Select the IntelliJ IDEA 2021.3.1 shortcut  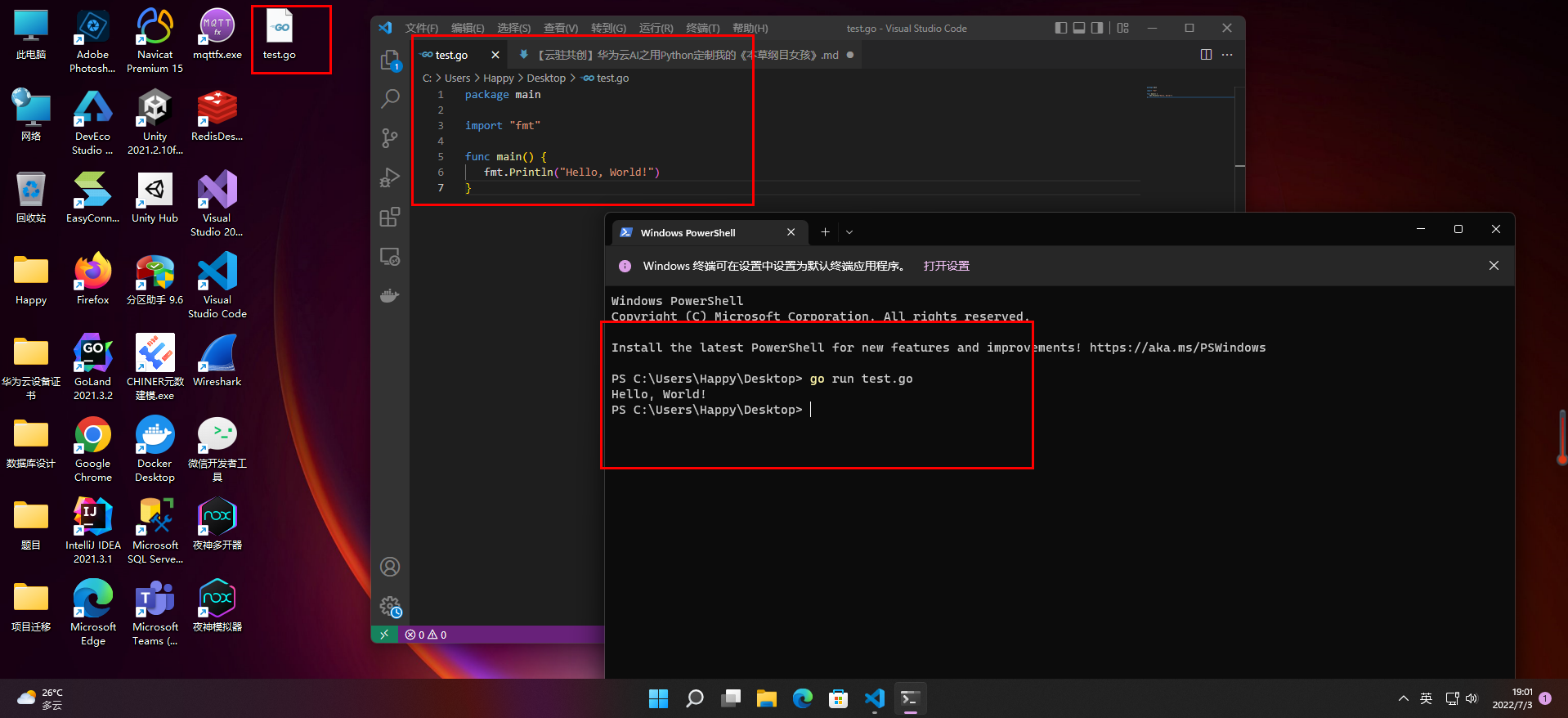pyautogui.click(x=93, y=530)
